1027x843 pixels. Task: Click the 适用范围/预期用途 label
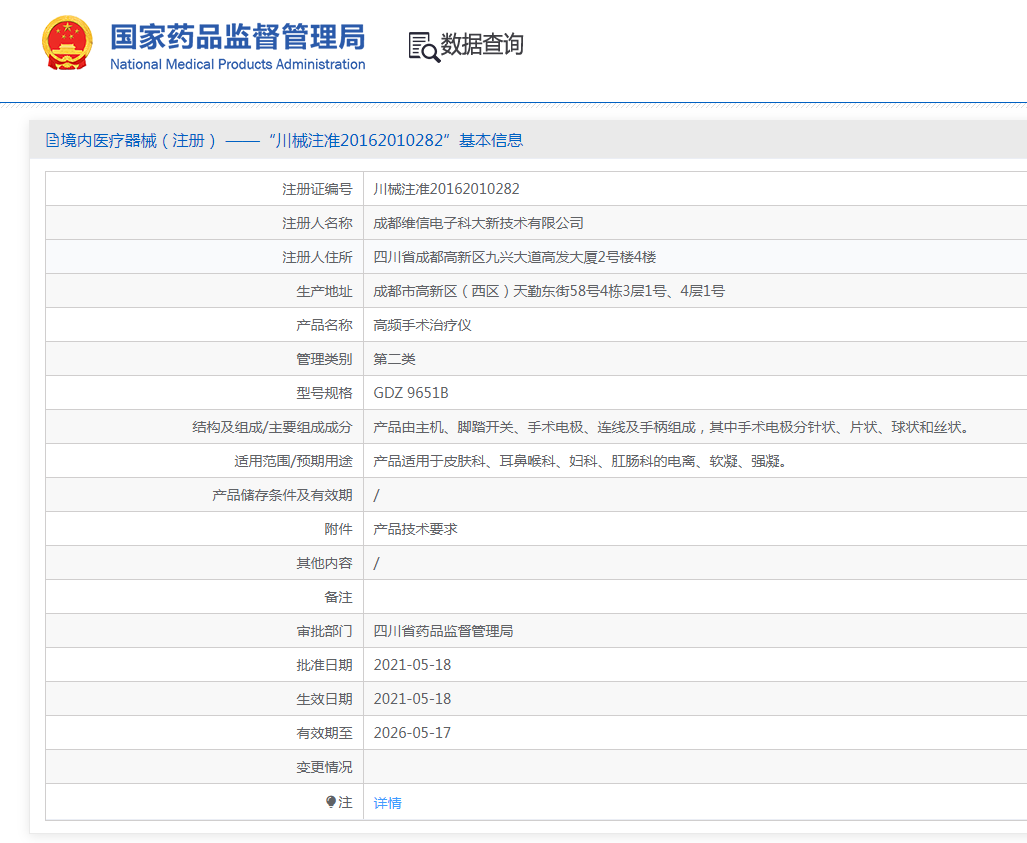[x=293, y=461]
